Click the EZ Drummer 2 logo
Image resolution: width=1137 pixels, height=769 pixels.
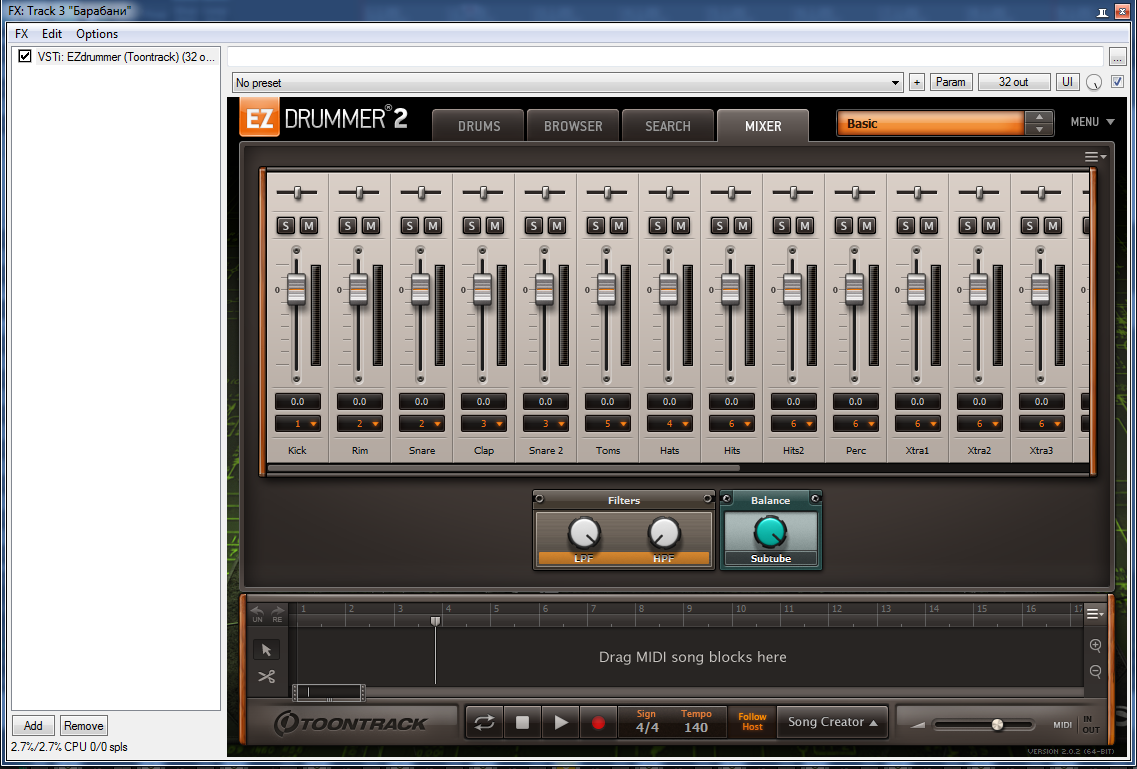pyautogui.click(x=324, y=119)
